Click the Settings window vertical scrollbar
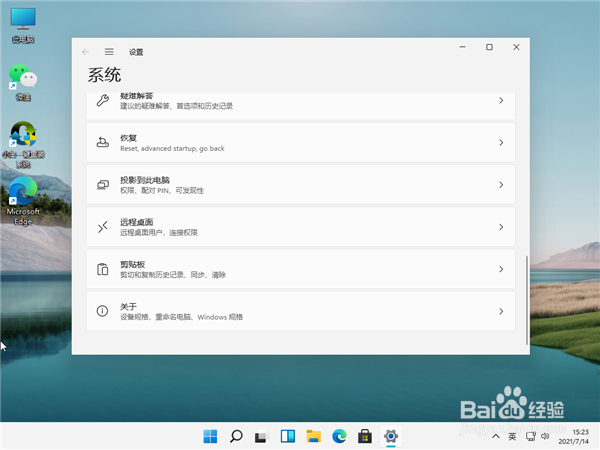This screenshot has width=600, height=450. pyautogui.click(x=527, y=300)
